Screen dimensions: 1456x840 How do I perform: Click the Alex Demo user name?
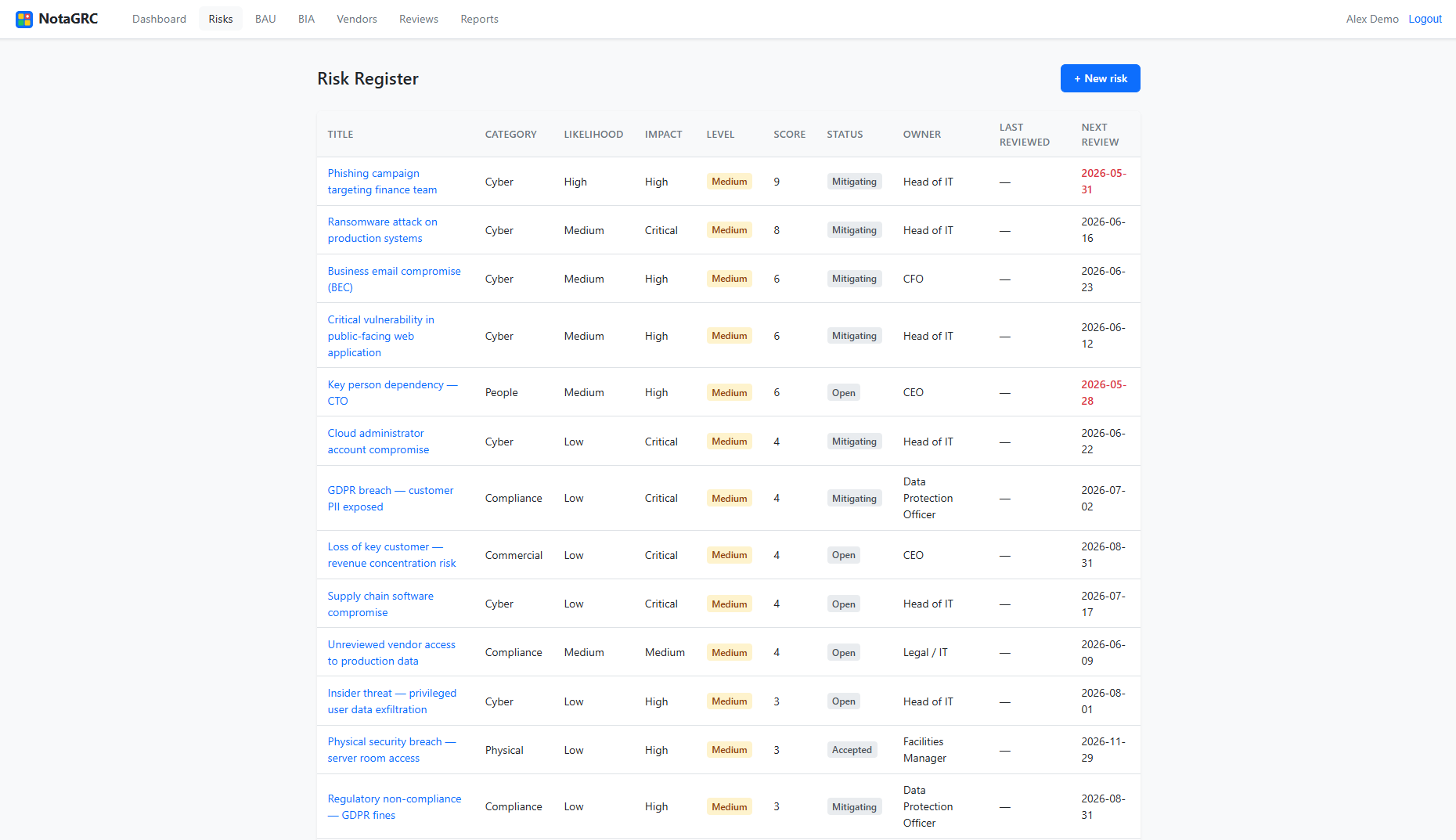(1372, 19)
